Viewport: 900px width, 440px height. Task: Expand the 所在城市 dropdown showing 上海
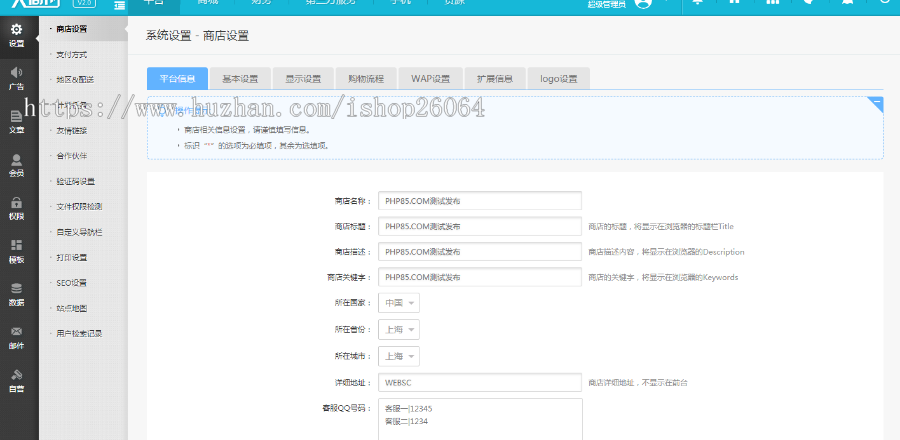coord(399,356)
